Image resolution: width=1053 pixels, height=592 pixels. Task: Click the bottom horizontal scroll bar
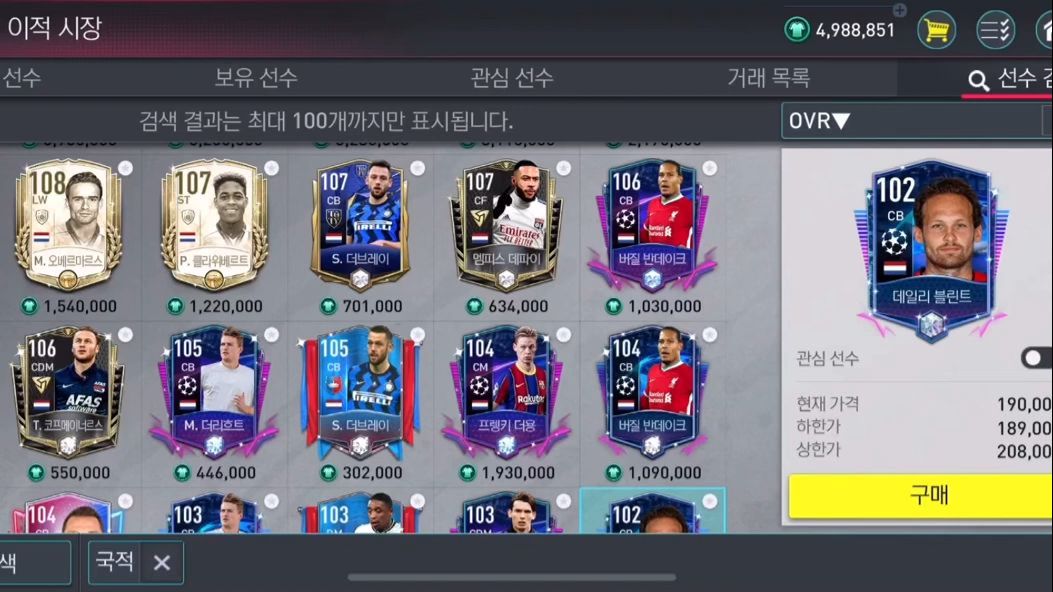(512, 577)
